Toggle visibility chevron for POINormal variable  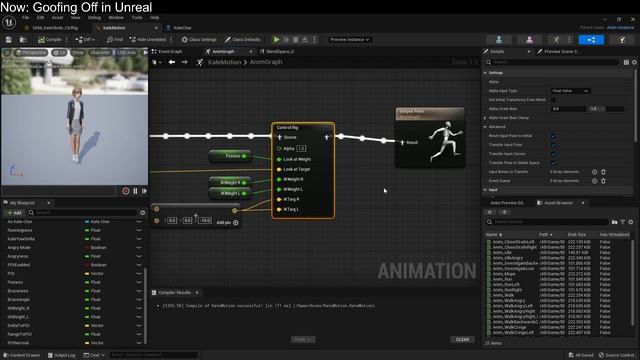[x=139, y=343]
